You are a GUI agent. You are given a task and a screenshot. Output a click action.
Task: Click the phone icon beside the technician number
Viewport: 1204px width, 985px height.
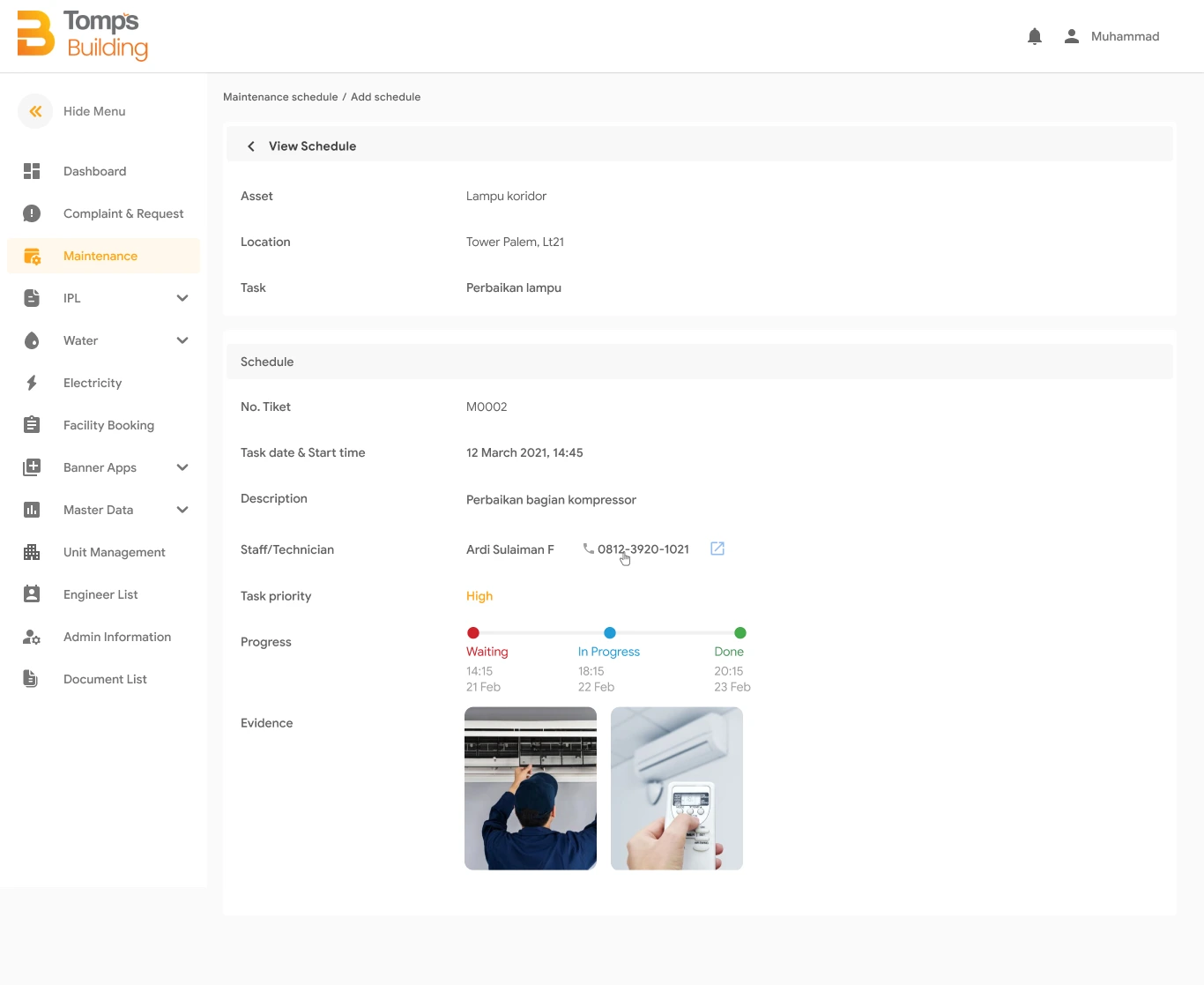coord(588,548)
